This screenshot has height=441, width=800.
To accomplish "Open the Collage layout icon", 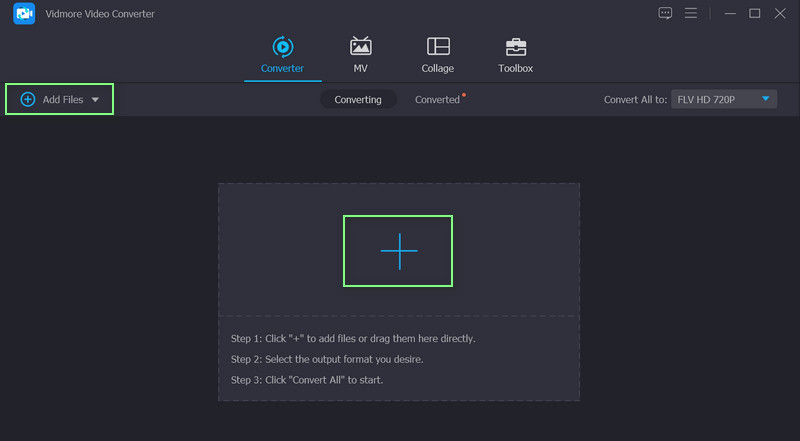I will click(438, 47).
